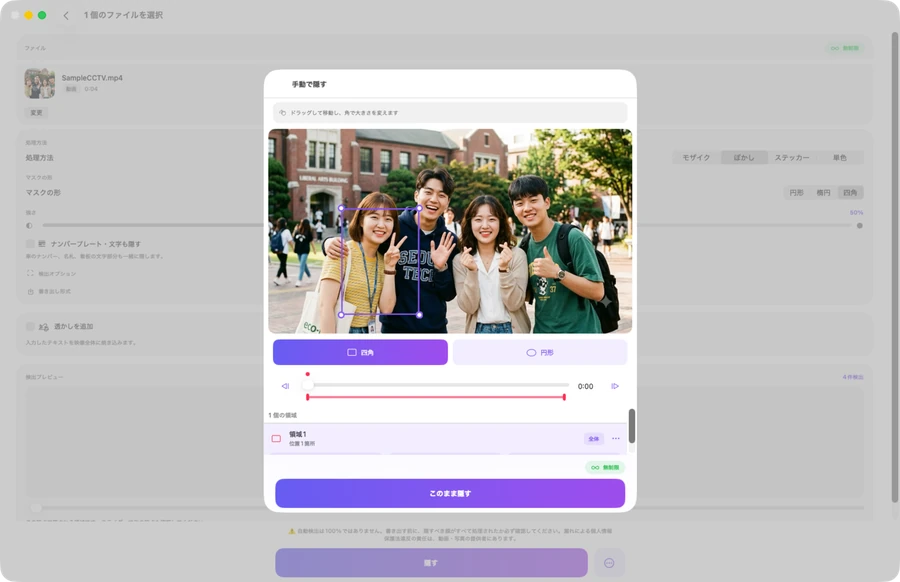Screen dimensions: 900x582
Task: Click the red rectangle icon of 領域1
Action: (x=276, y=439)
